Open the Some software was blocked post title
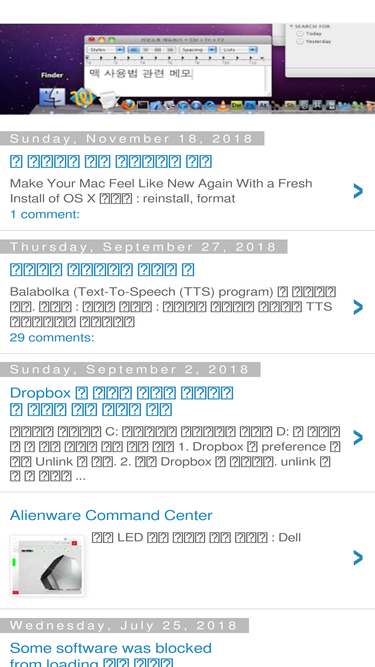375x667 pixels. click(x=111, y=656)
